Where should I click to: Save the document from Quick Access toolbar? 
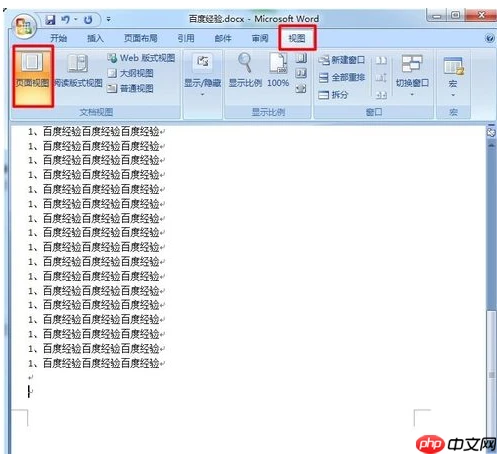[x=50, y=20]
